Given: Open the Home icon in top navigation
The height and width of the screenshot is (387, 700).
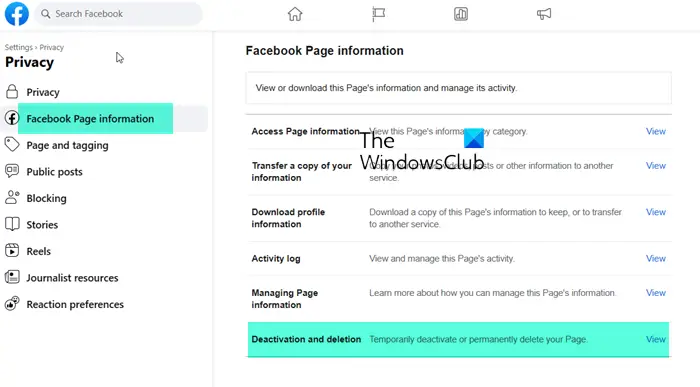Looking at the screenshot, I should point(295,14).
